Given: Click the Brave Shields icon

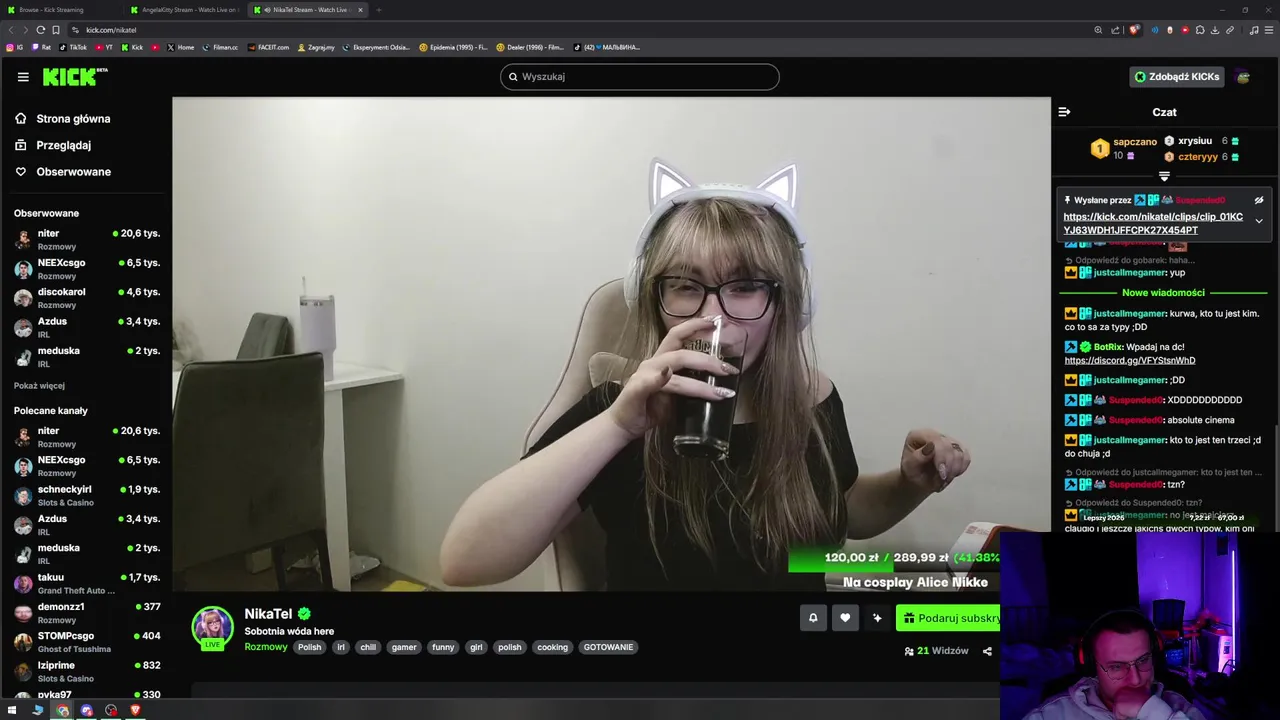Looking at the screenshot, I should [1134, 30].
